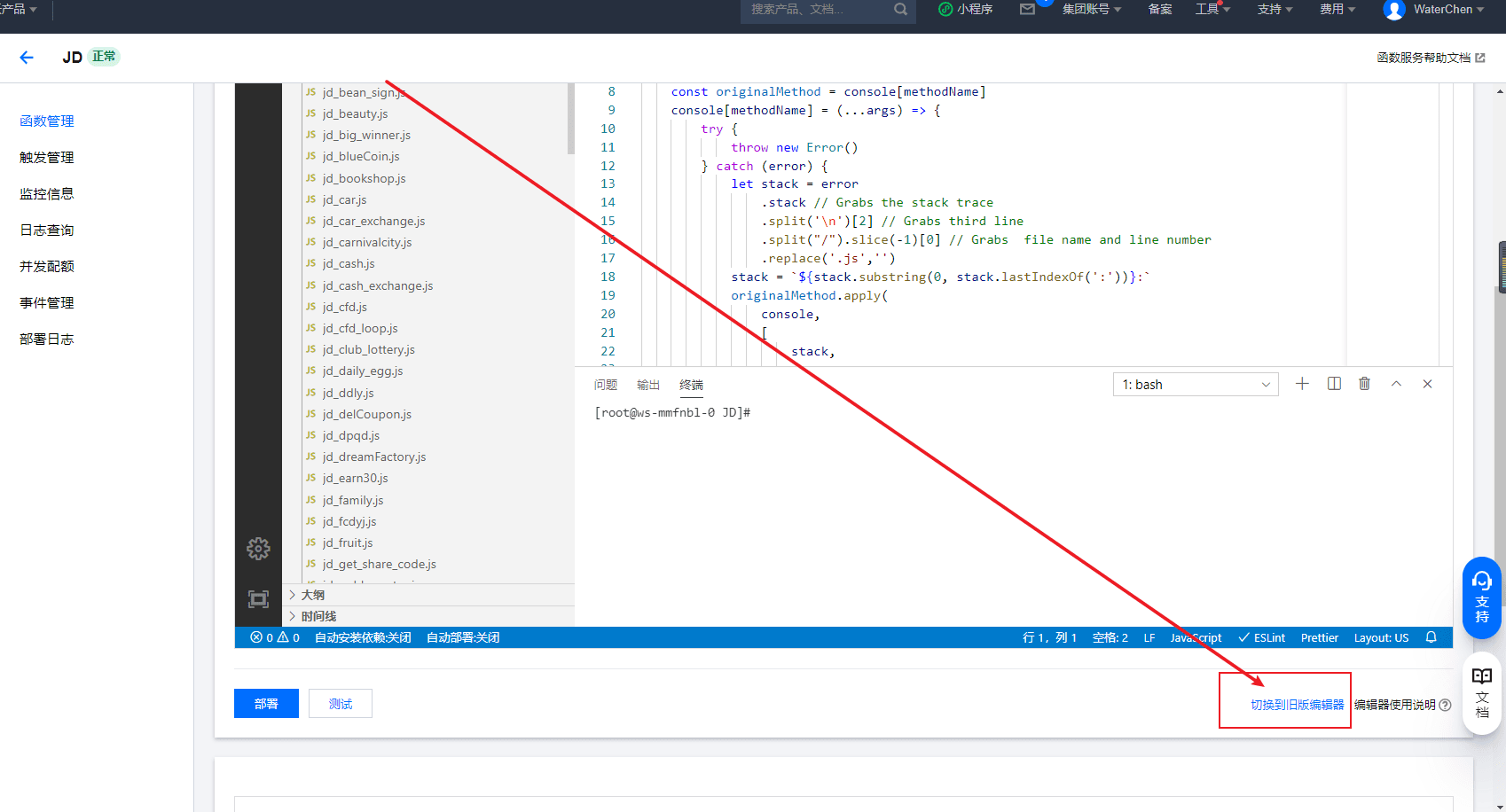Click the 切换到旧版编辑器 link
Image resolution: width=1506 pixels, height=812 pixels.
click(1297, 705)
